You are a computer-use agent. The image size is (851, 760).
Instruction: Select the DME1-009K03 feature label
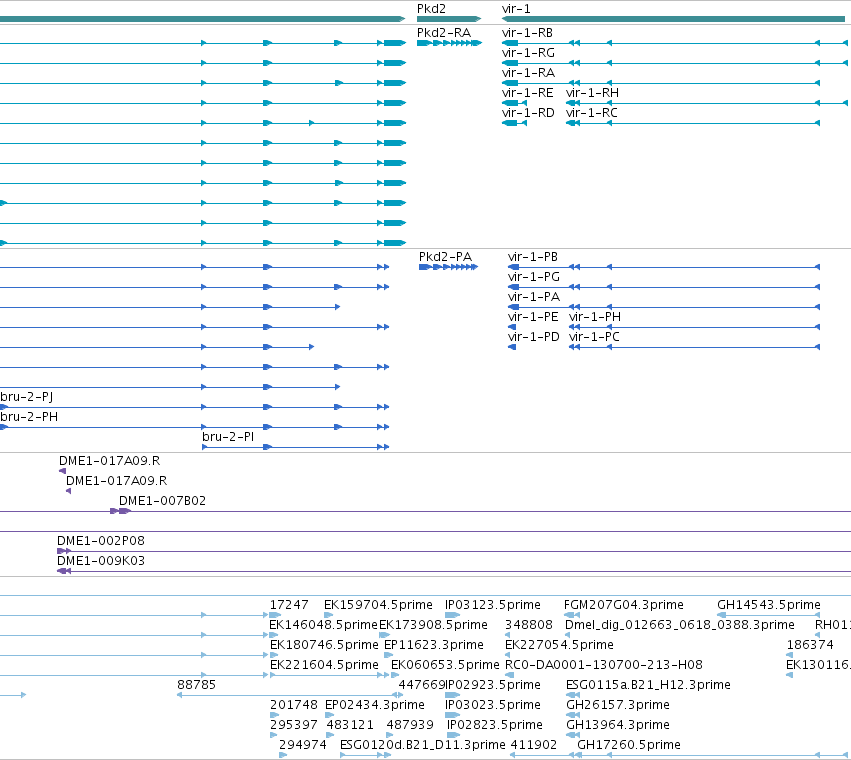[101, 561]
